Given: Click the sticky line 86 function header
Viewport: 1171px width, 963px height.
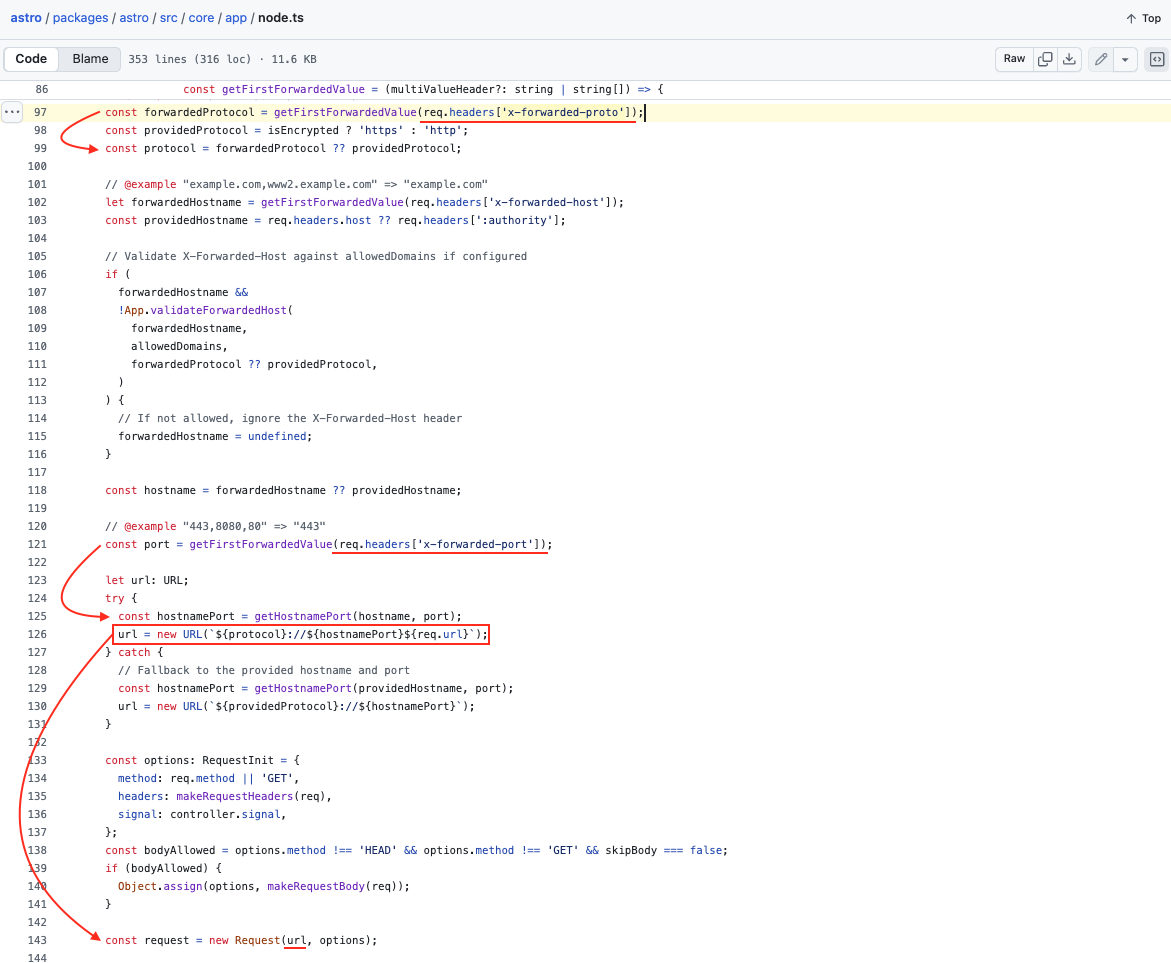Looking at the screenshot, I should coord(422,89).
